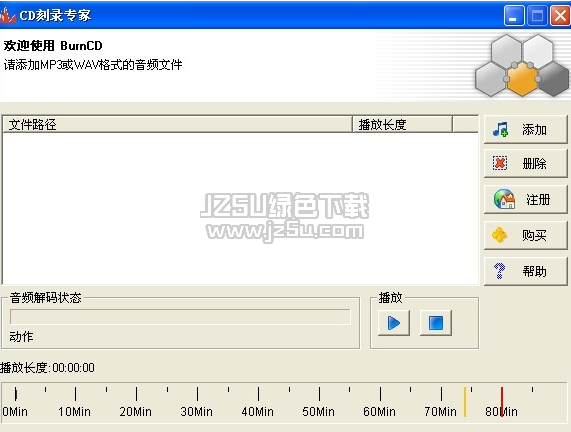
Task: Click the 删除 button label
Action: point(534,164)
